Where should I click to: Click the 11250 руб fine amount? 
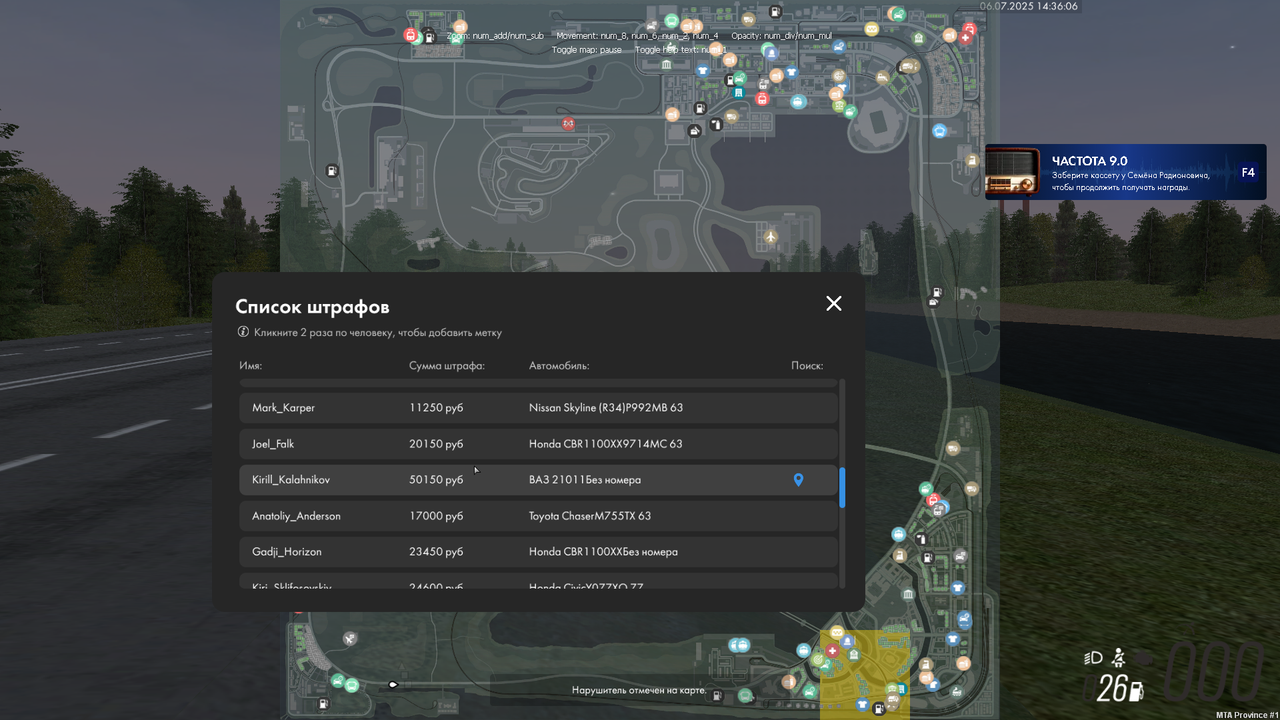point(436,408)
